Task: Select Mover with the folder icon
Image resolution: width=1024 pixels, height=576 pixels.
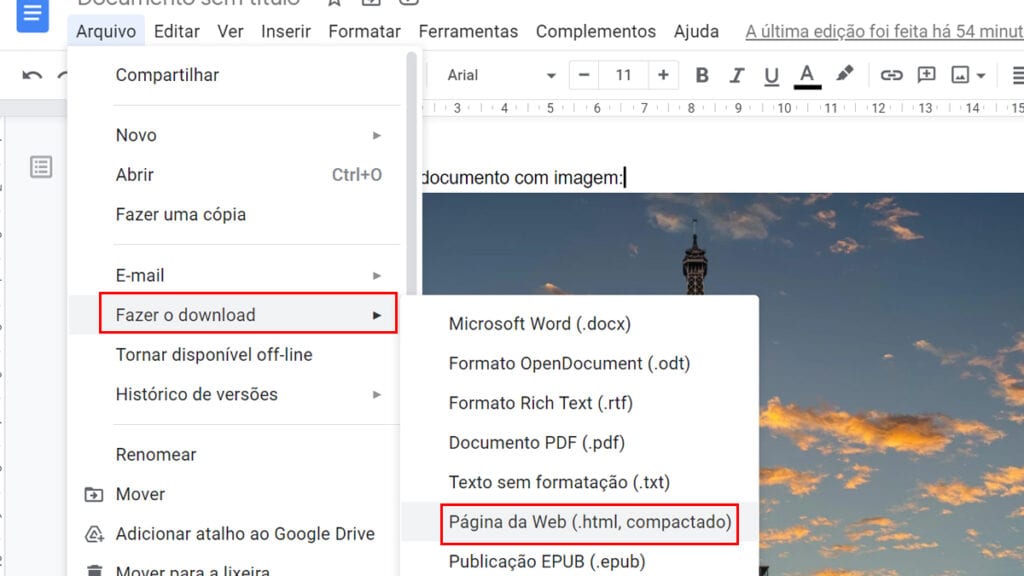Action: [x=236, y=494]
